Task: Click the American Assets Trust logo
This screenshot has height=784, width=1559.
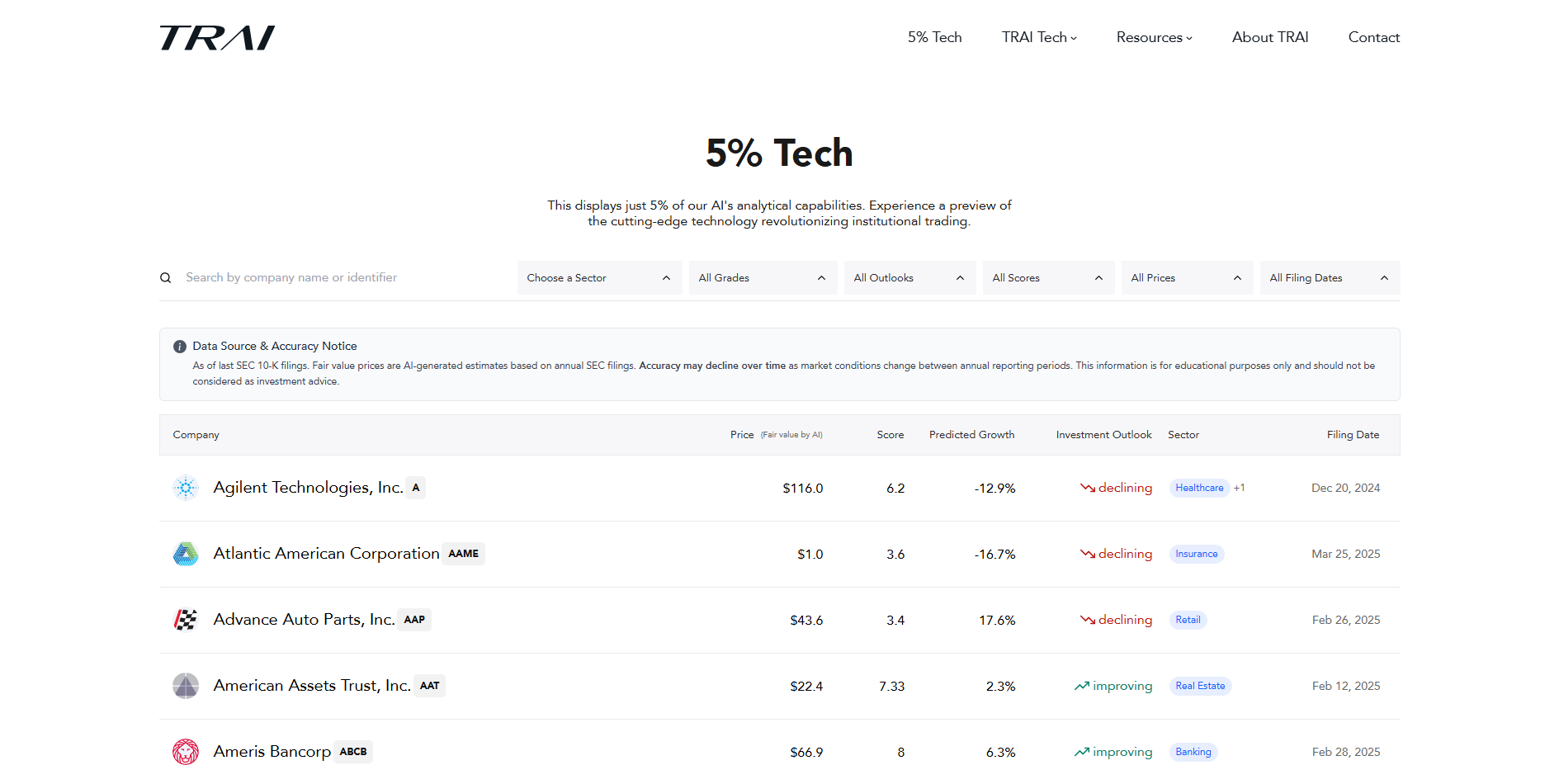Action: [186, 686]
